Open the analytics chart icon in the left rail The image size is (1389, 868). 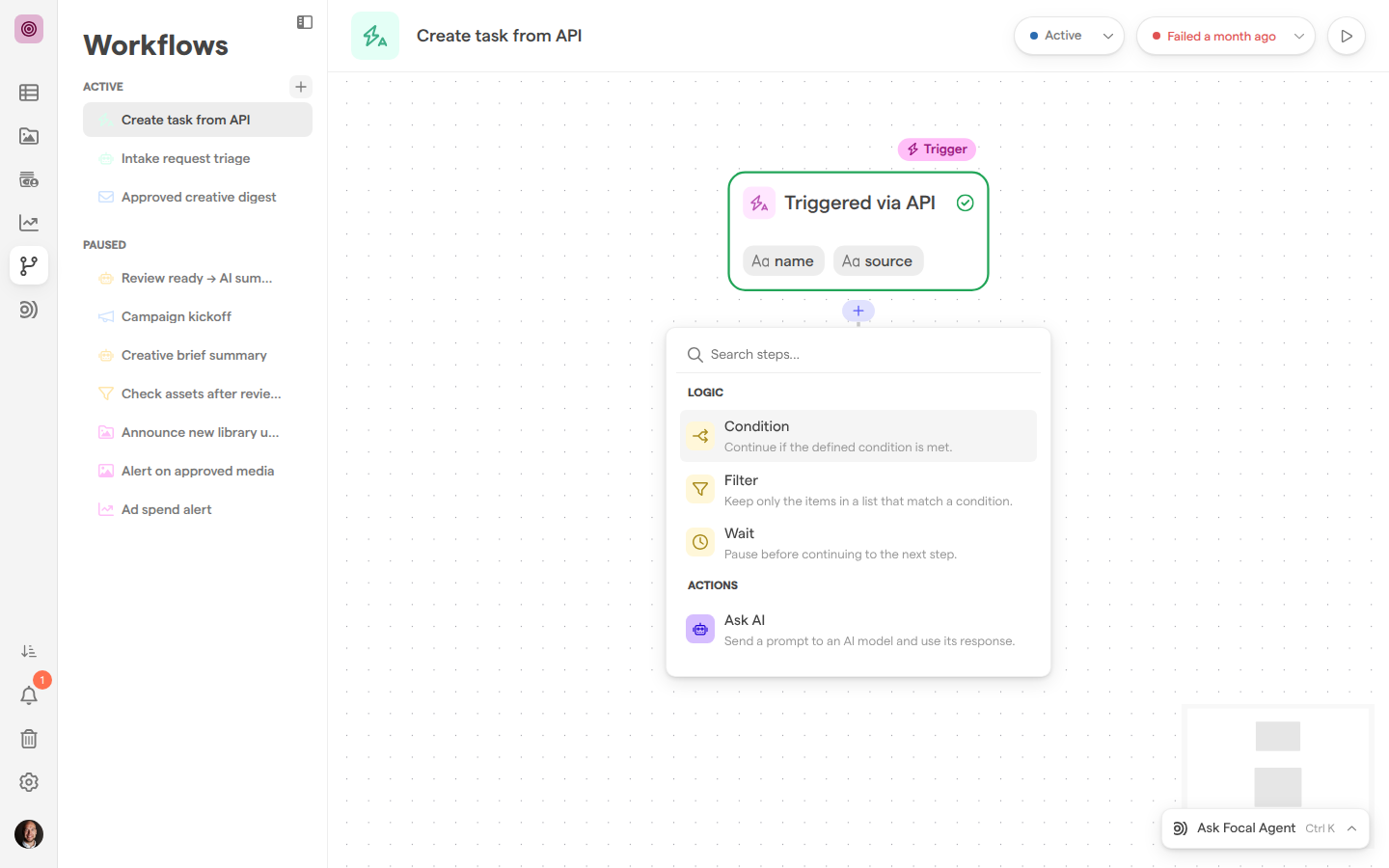coord(29,223)
